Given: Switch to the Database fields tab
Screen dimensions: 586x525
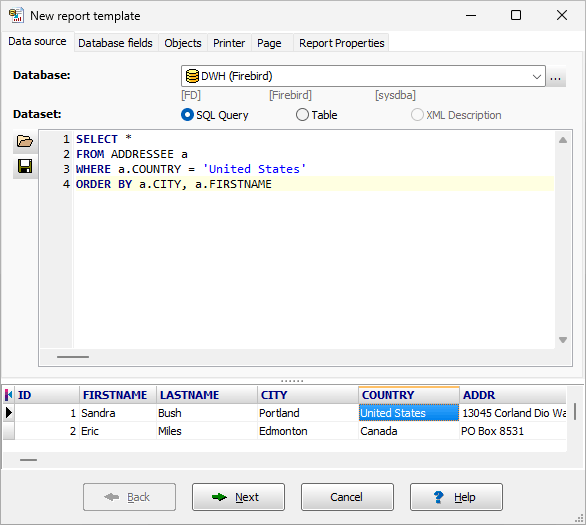Looking at the screenshot, I should (x=115, y=43).
